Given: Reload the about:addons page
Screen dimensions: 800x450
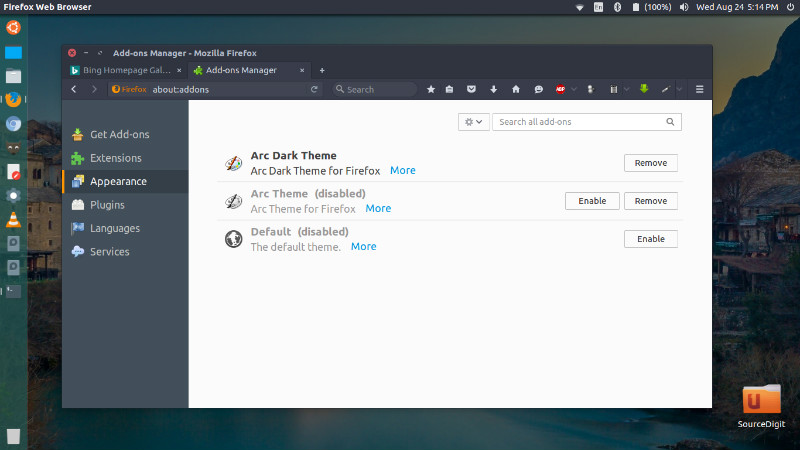Looking at the screenshot, I should coord(314,89).
